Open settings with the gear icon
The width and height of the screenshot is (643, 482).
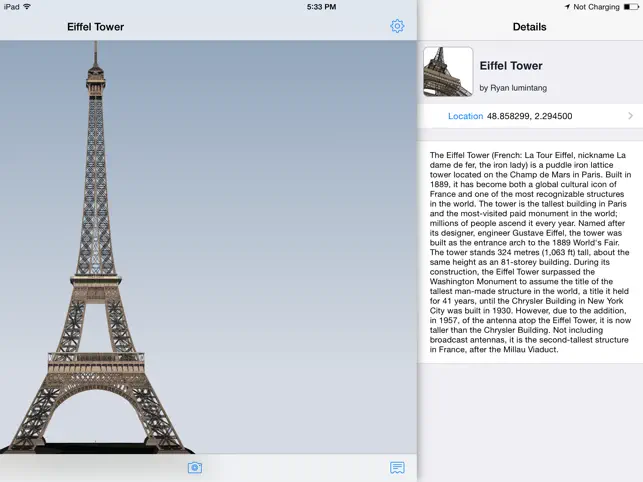(x=397, y=26)
